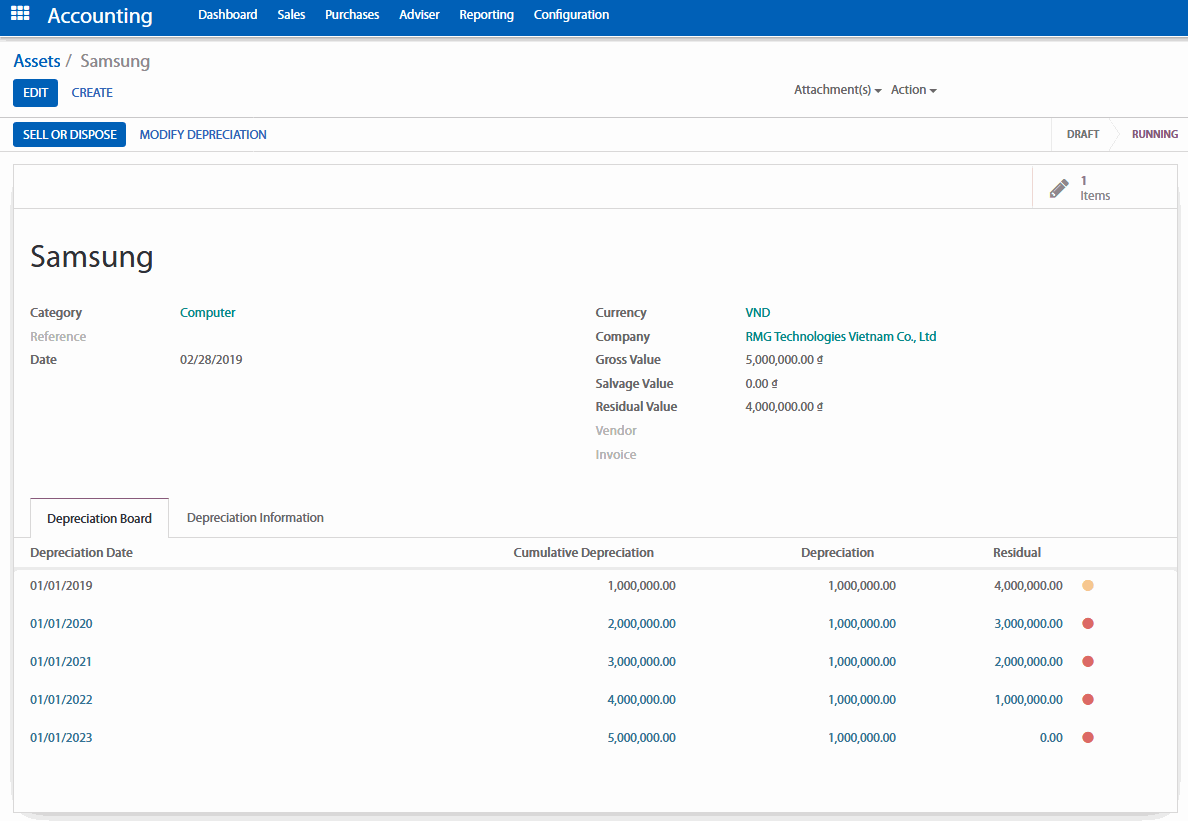Click the red status dot for 01/01/2020
Screen dimensions: 1188x821
[x=1088, y=624]
